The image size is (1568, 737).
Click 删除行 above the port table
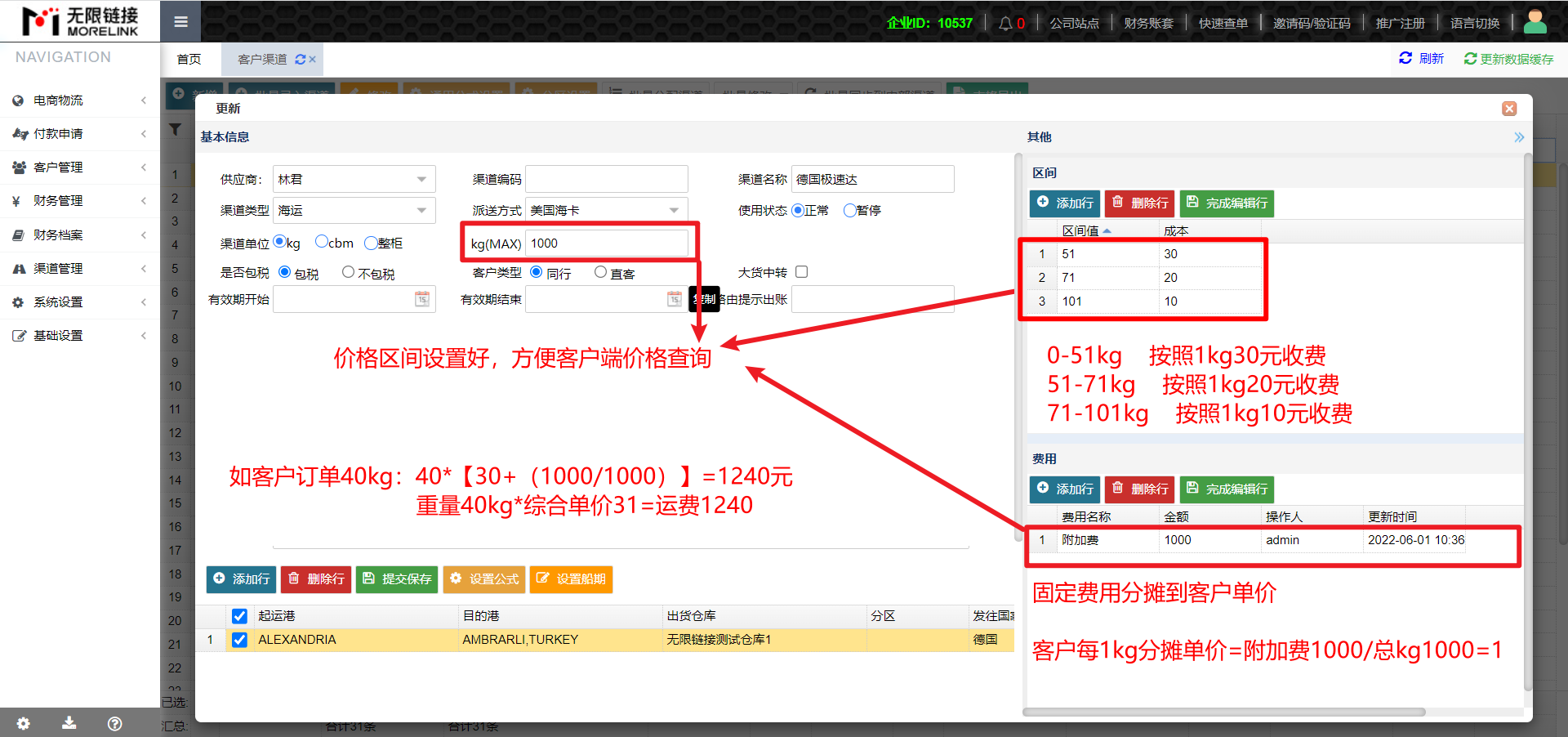pyautogui.click(x=316, y=579)
